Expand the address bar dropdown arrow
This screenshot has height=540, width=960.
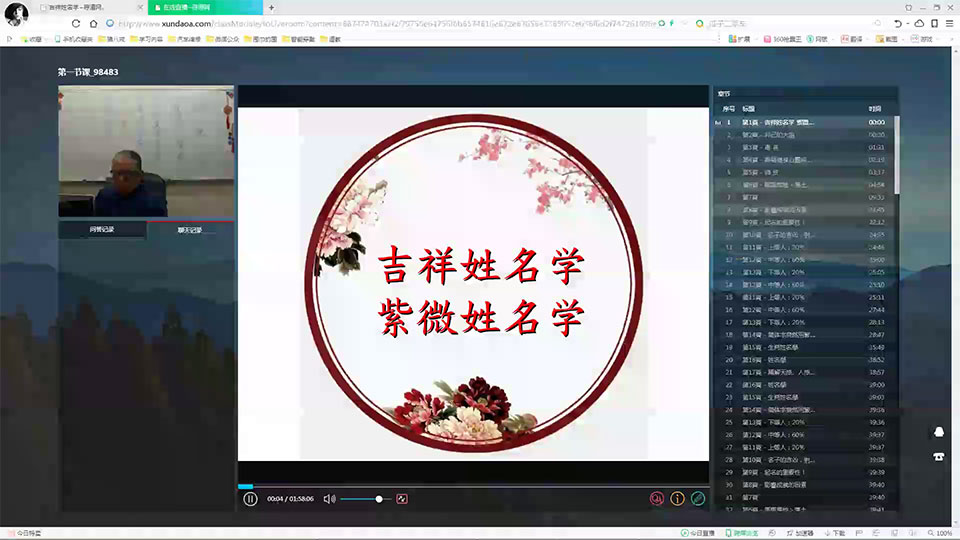point(684,24)
